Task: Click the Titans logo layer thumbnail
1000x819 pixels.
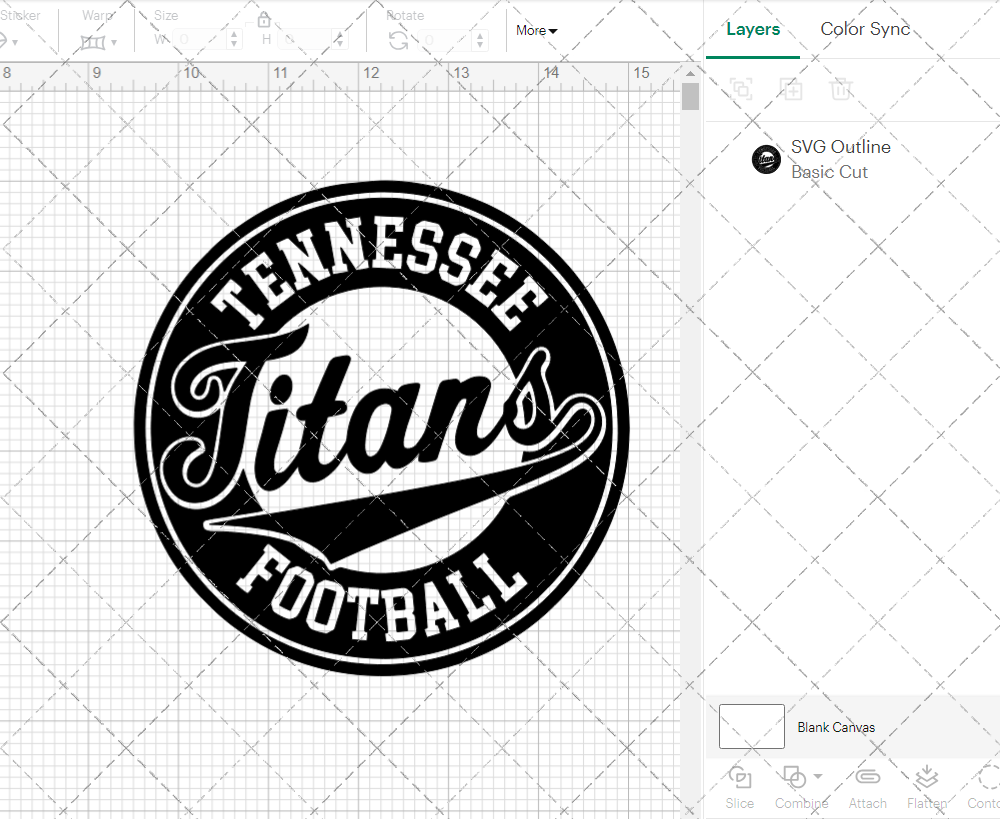Action: click(x=766, y=159)
